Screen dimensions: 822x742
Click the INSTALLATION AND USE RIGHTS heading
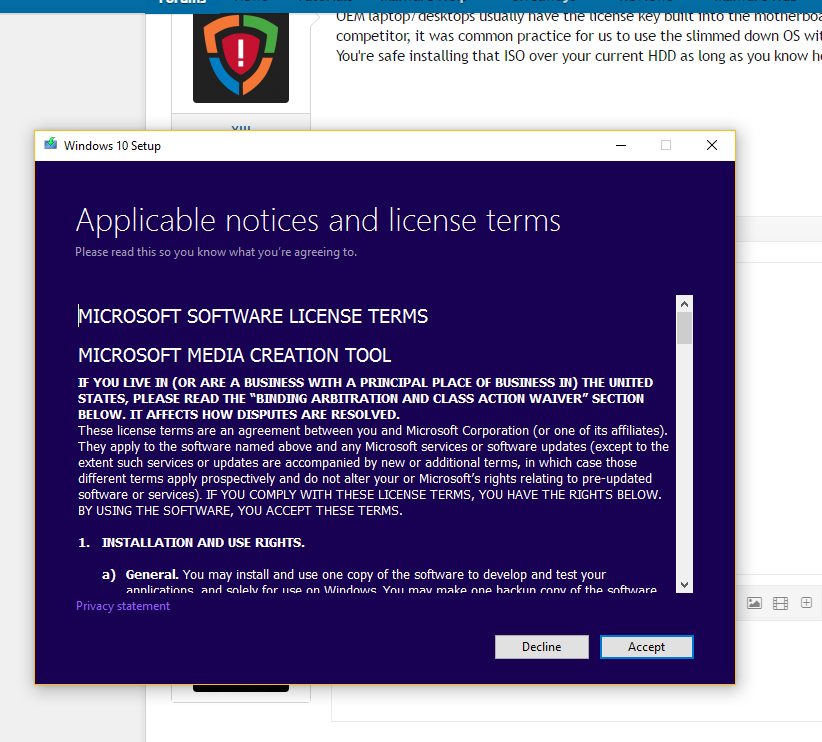point(203,542)
